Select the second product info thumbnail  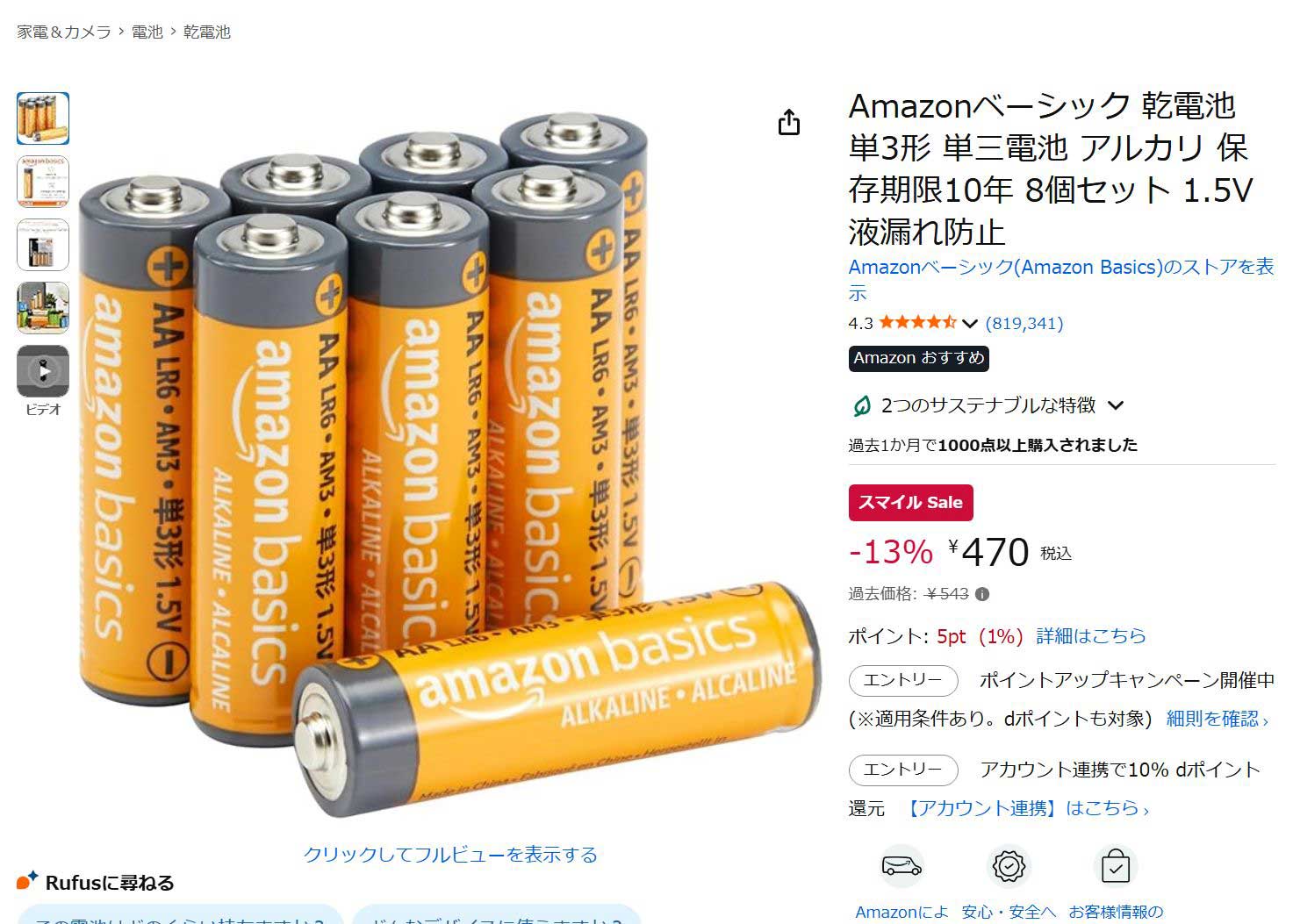tap(43, 182)
